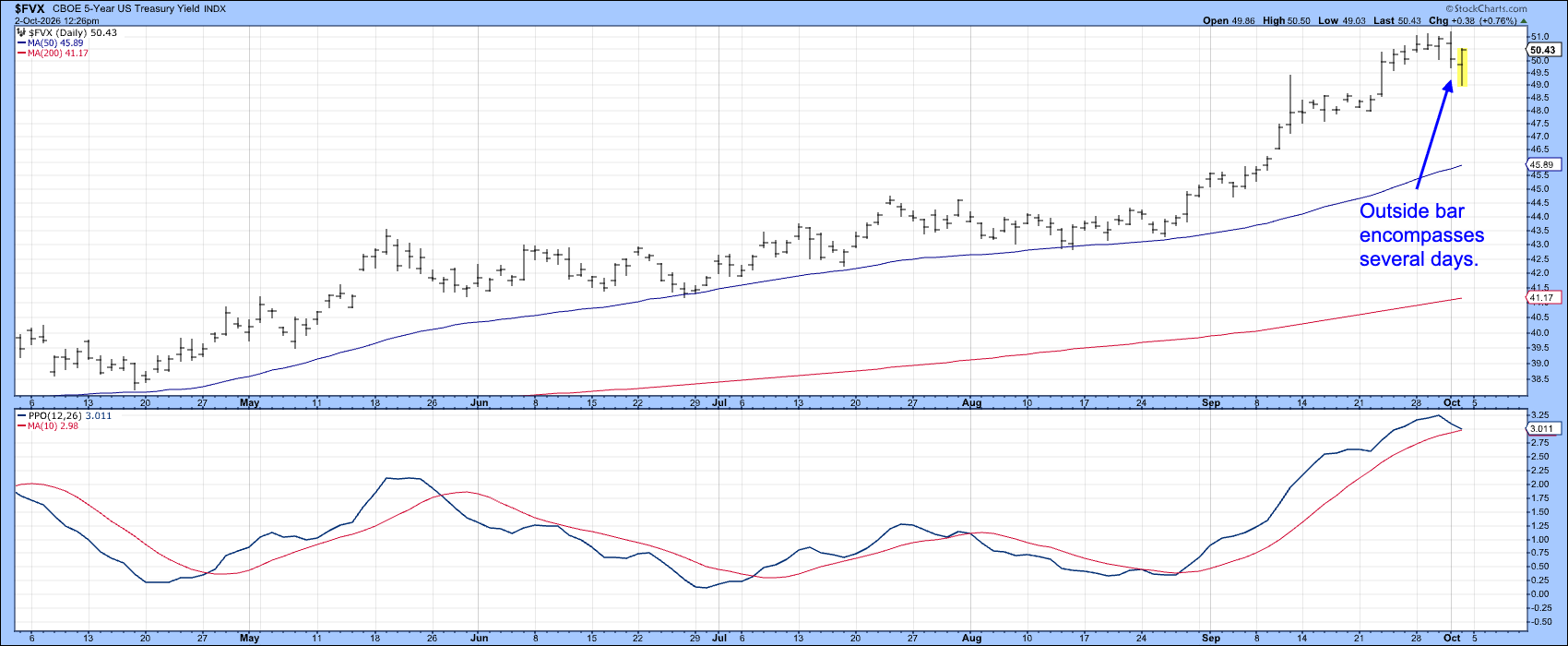Click the yellow highlighted outside price bar
Image resolution: width=1568 pixels, height=646 pixels.
coord(1463,66)
